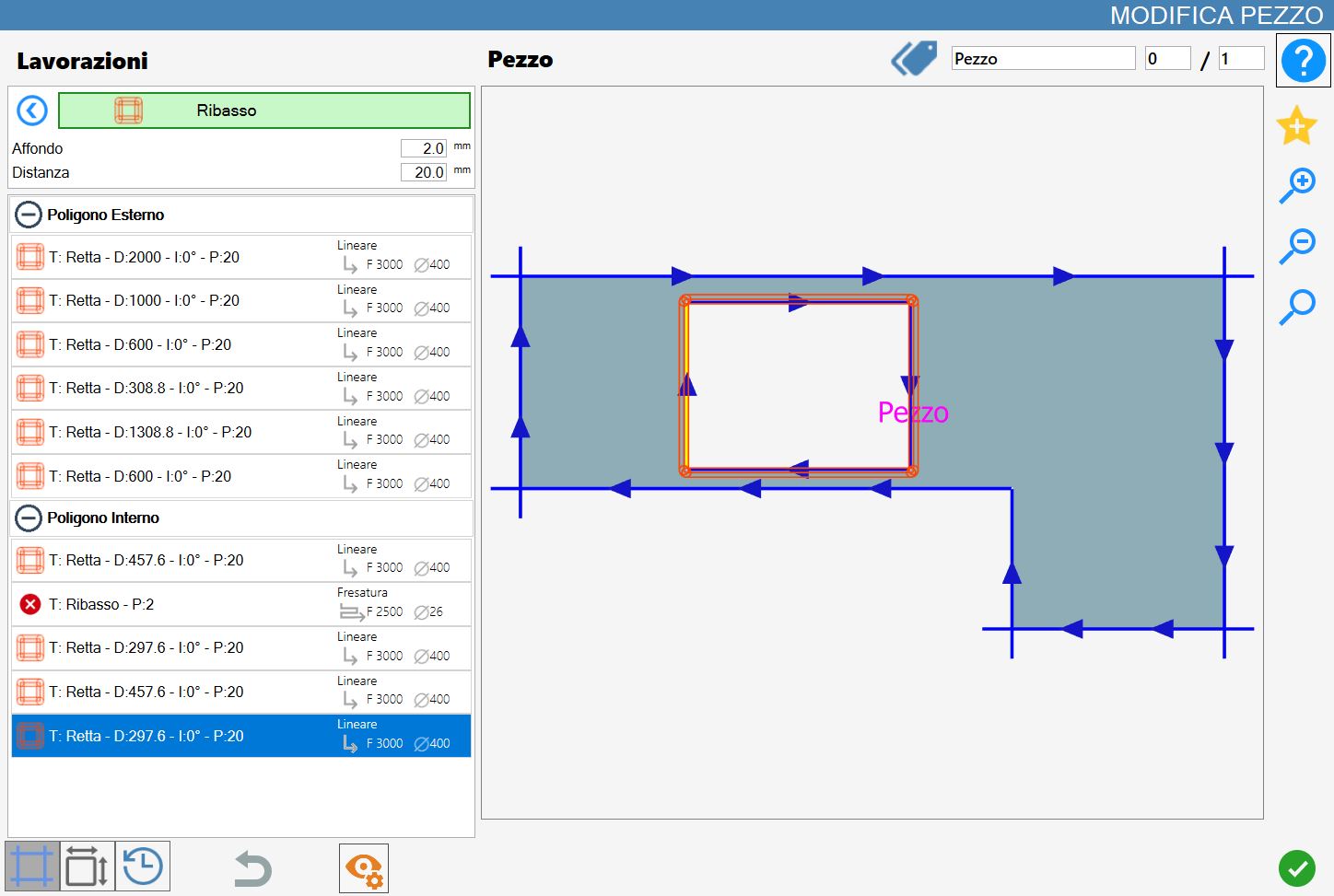Image resolution: width=1334 pixels, height=896 pixels.
Task: Collapse the Poligono Interno group
Action: (29, 518)
